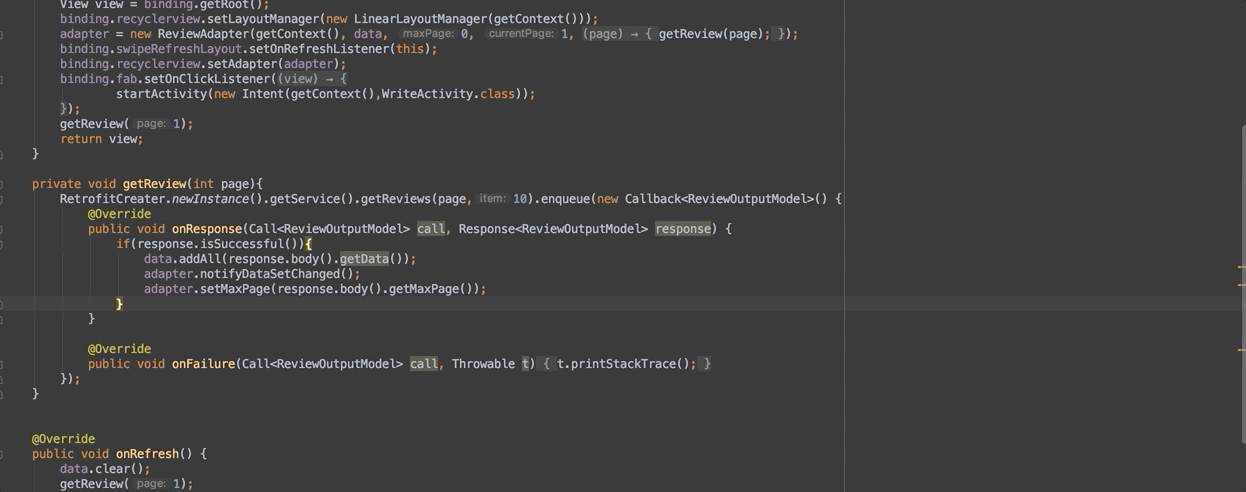Viewport: 1246px width, 492px height.
Task: Click the item: inlay hint before 10
Action: 493,199
